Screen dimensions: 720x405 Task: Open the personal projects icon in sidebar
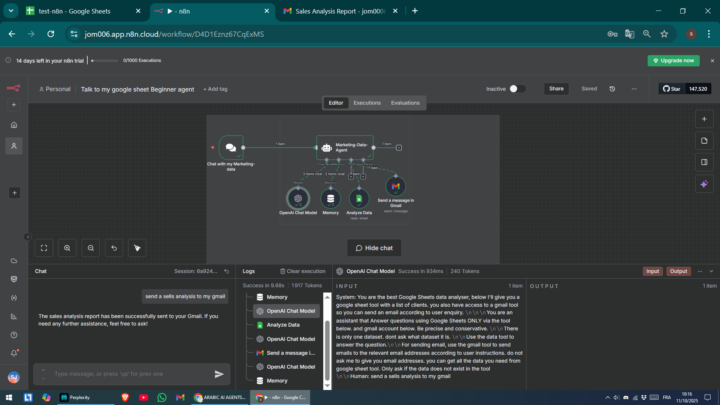click(14, 146)
